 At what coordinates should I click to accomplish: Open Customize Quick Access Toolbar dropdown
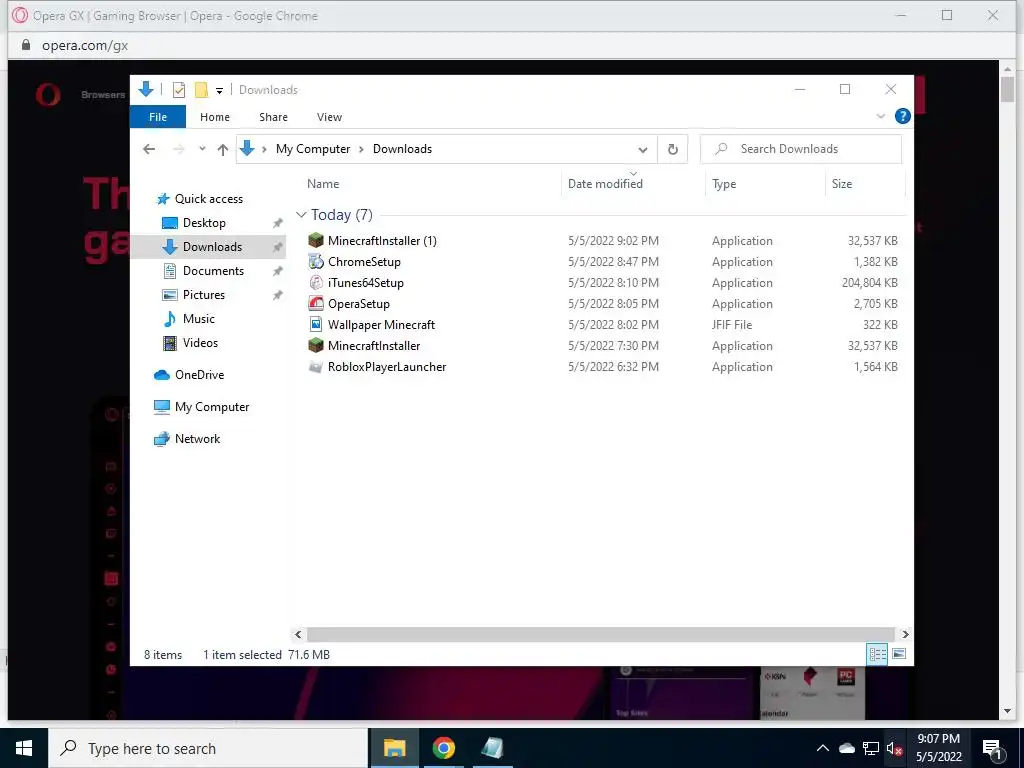coord(219,91)
